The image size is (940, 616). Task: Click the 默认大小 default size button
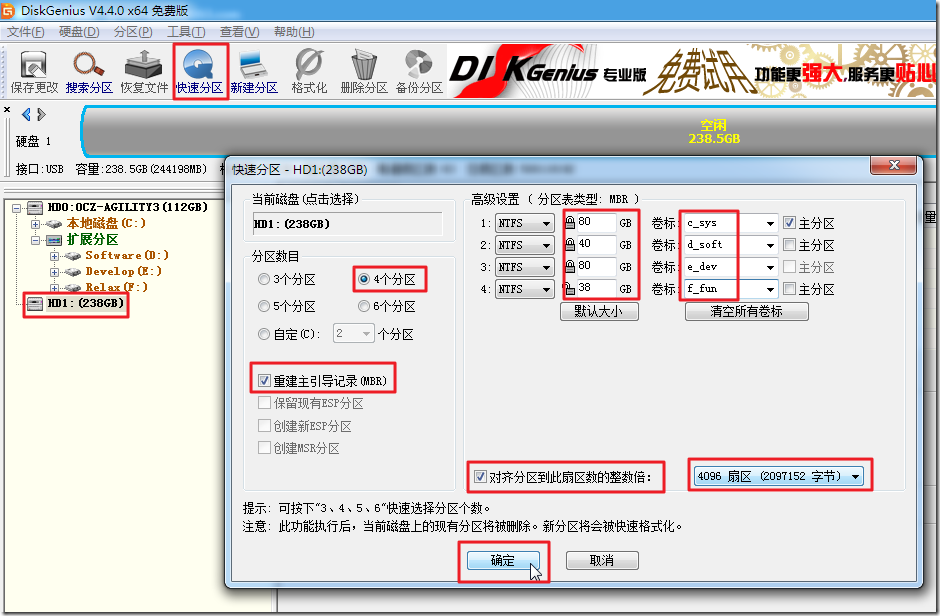point(599,311)
